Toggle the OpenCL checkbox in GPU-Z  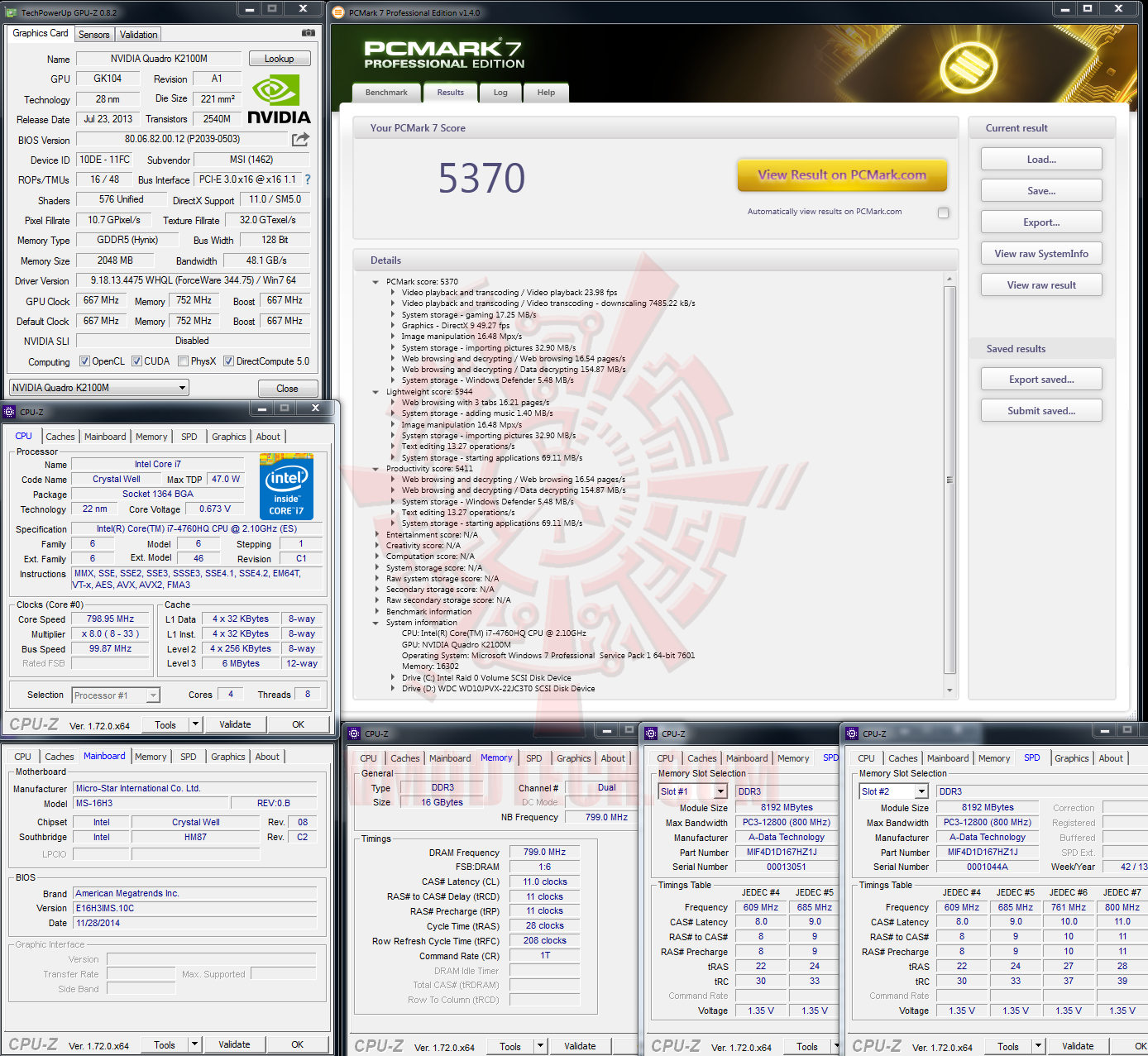pos(84,361)
